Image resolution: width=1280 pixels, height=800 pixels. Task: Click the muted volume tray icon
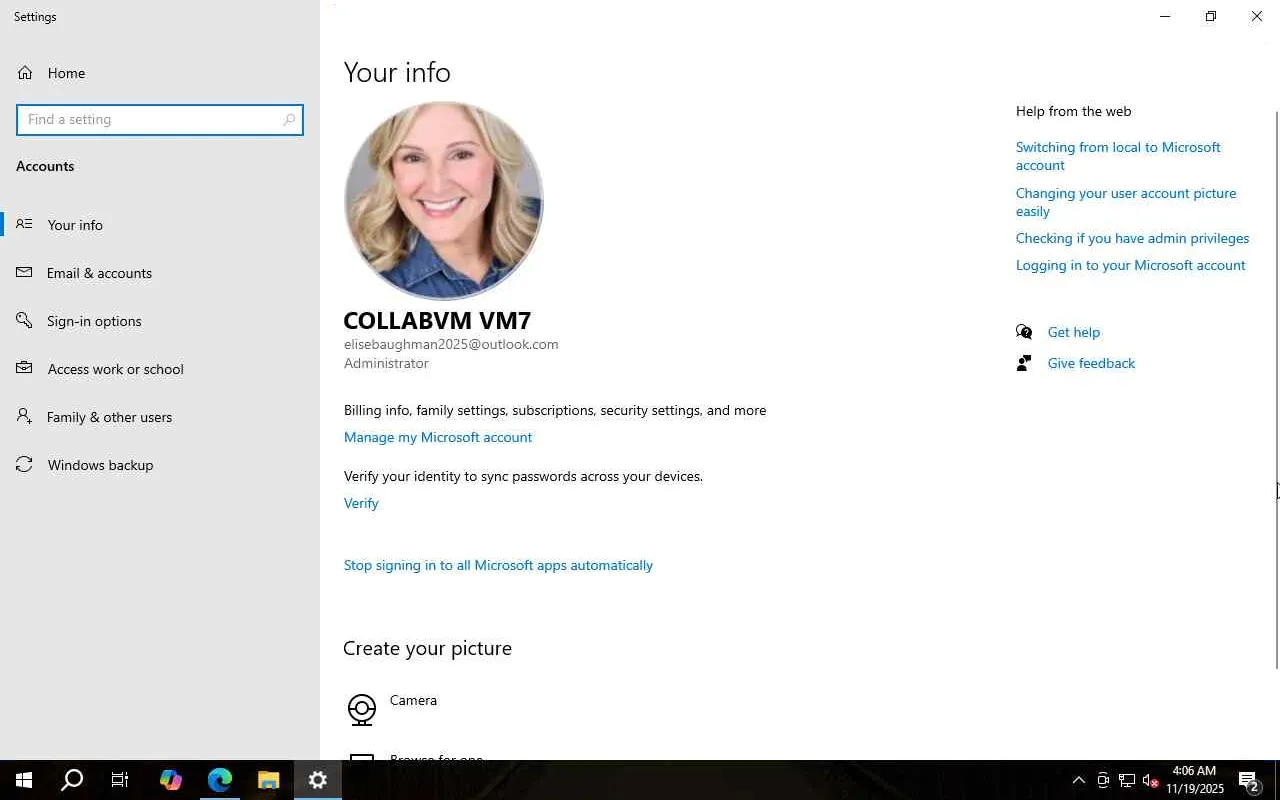(1150, 780)
